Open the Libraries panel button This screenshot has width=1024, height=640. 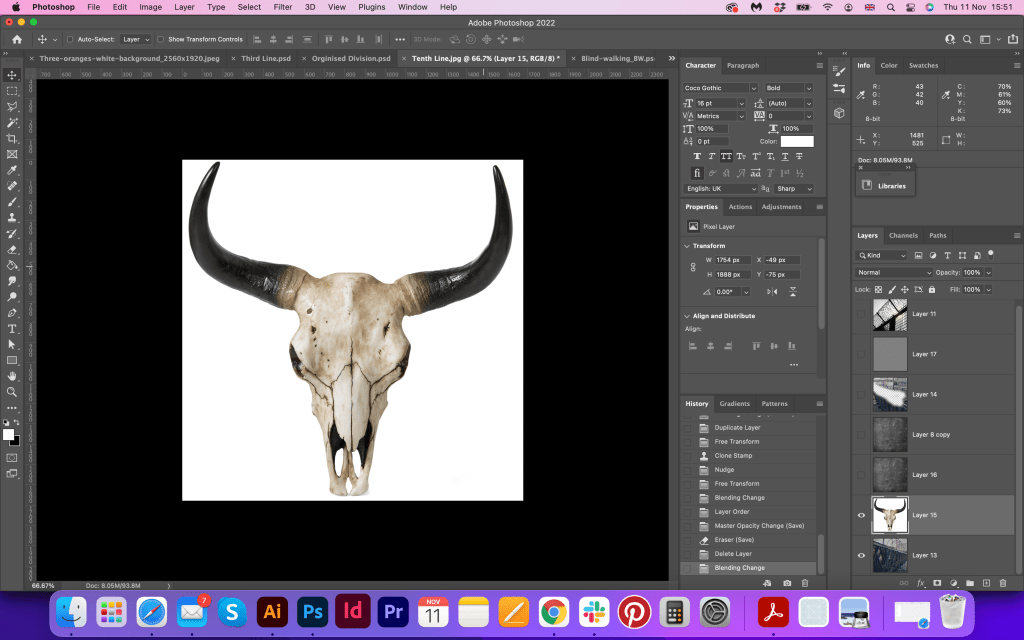[885, 185]
